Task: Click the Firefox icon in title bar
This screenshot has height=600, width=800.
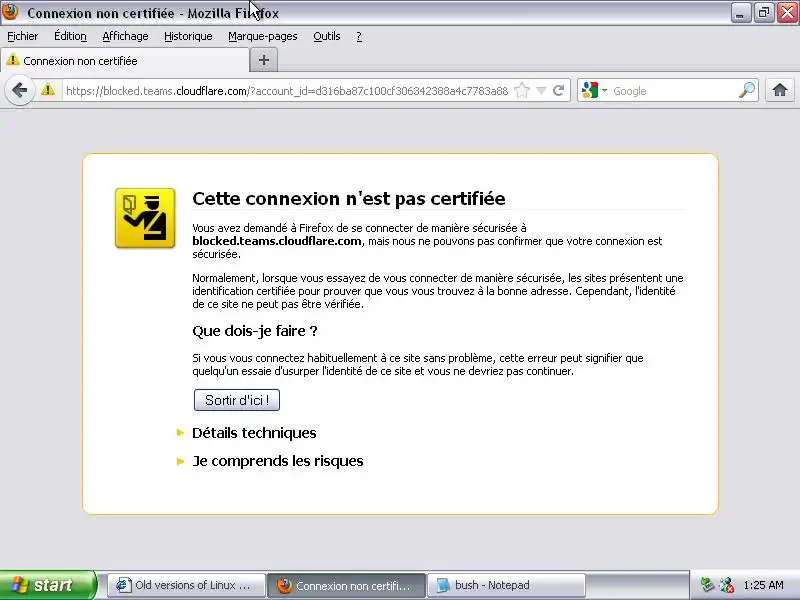Action: click(x=10, y=11)
